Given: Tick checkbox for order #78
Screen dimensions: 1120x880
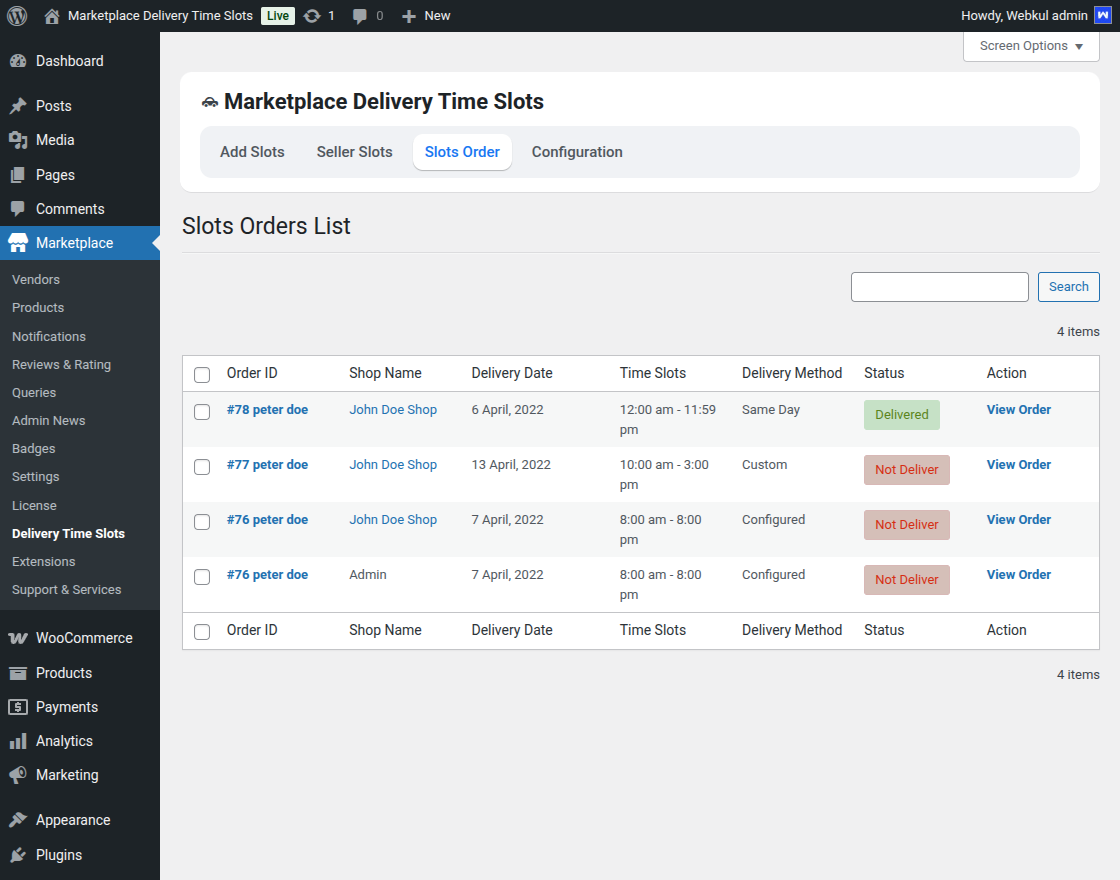Looking at the screenshot, I should click(202, 412).
